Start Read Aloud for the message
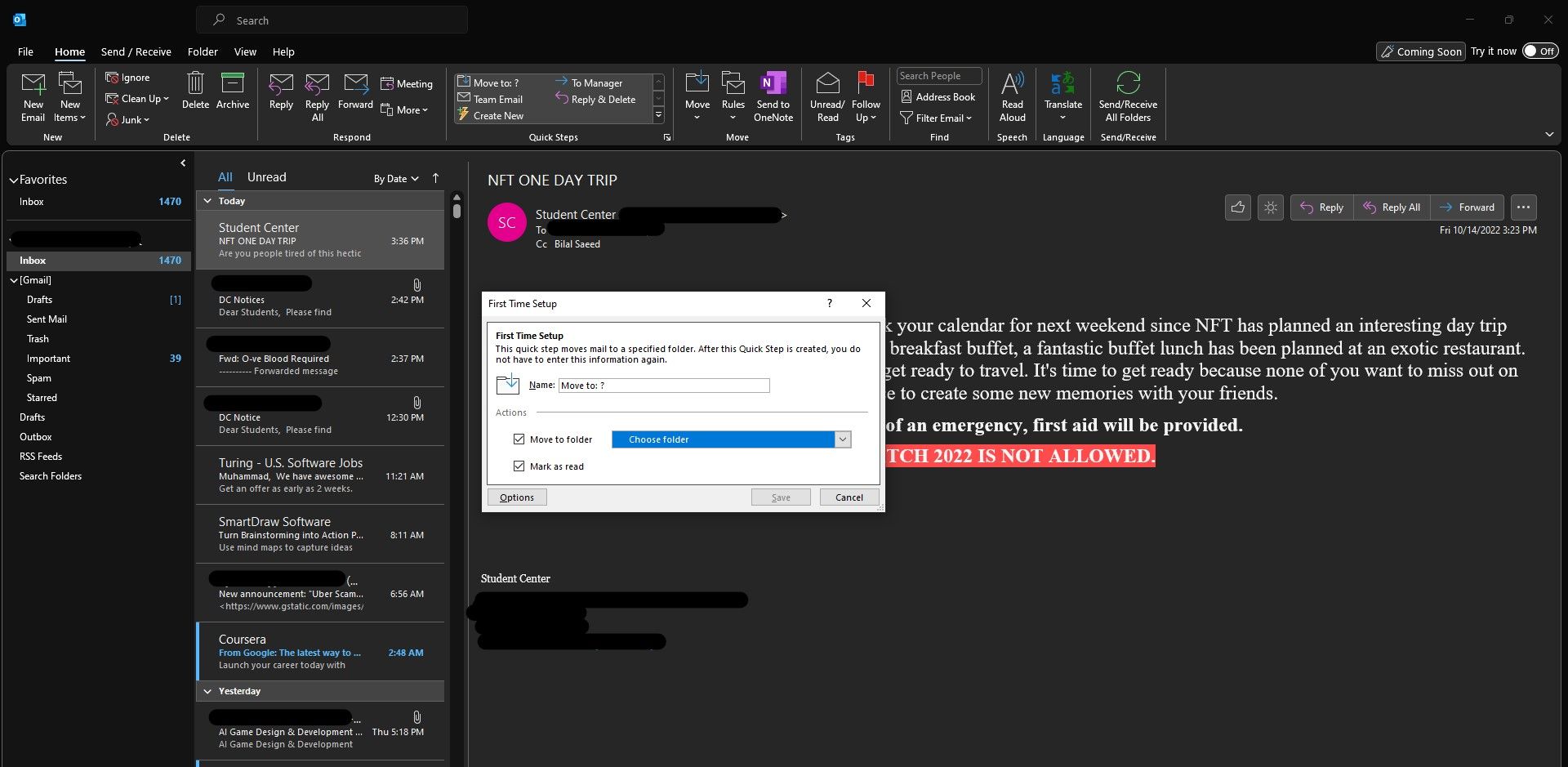This screenshot has width=1568, height=767. (1012, 96)
